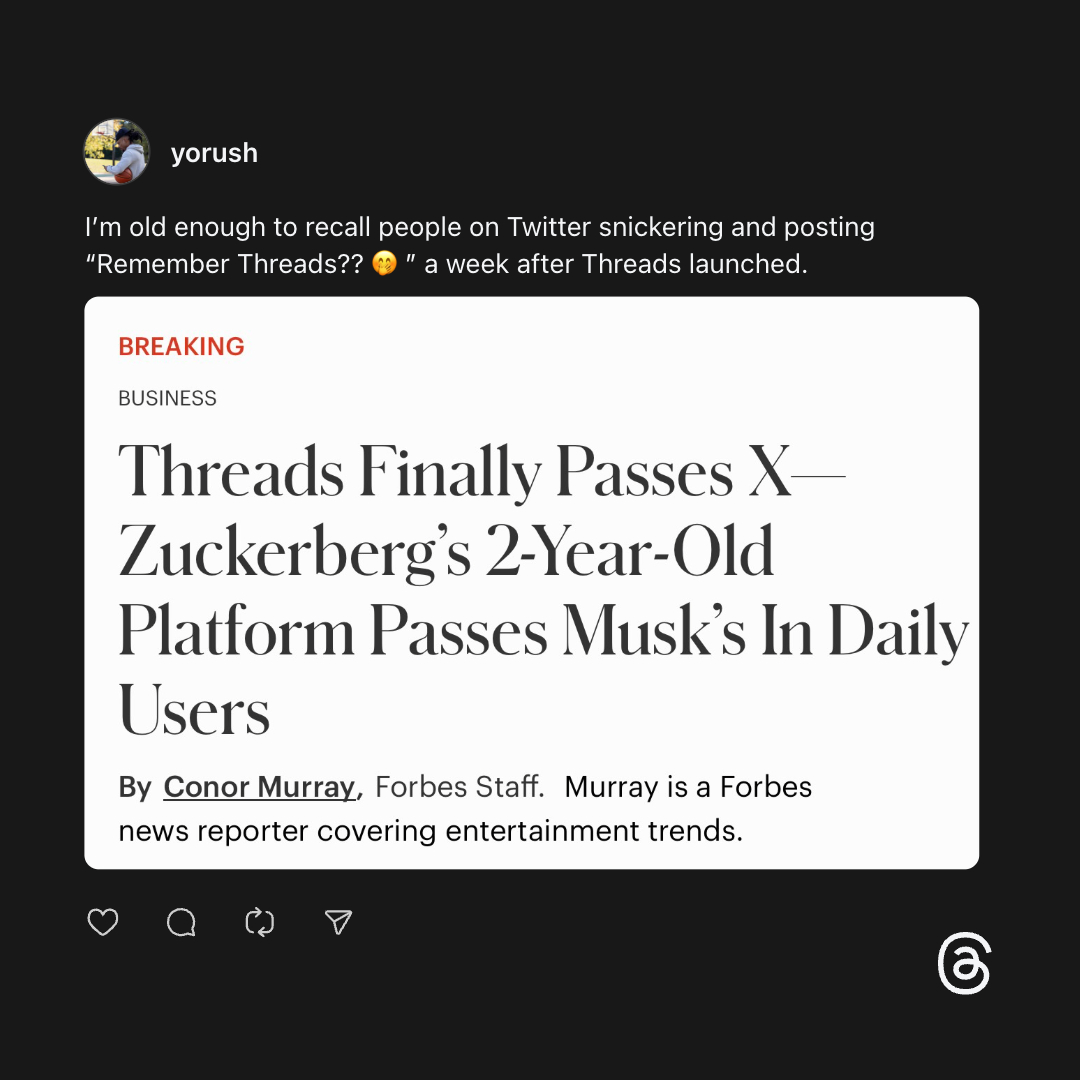This screenshot has width=1080, height=1080.
Task: Open yorush's profile picture
Action: coord(117,152)
